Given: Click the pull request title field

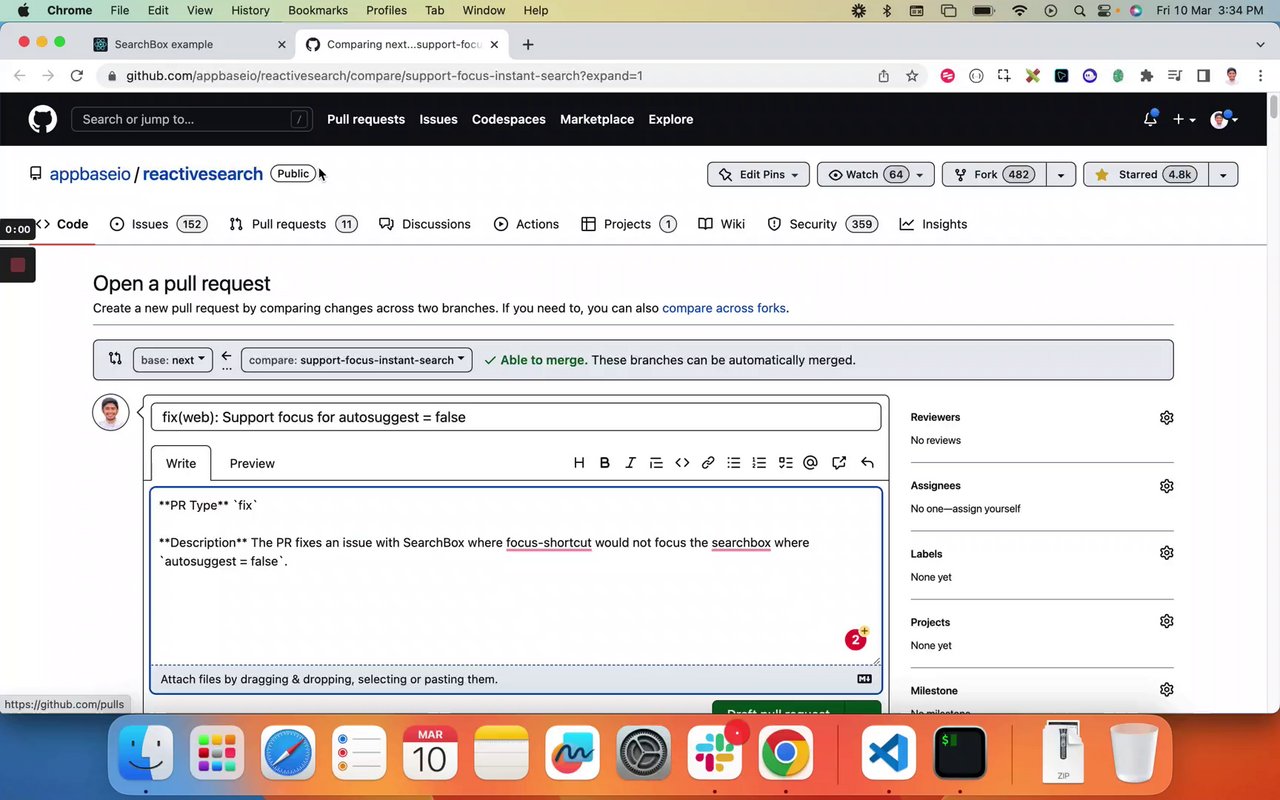Looking at the screenshot, I should coord(516,417).
